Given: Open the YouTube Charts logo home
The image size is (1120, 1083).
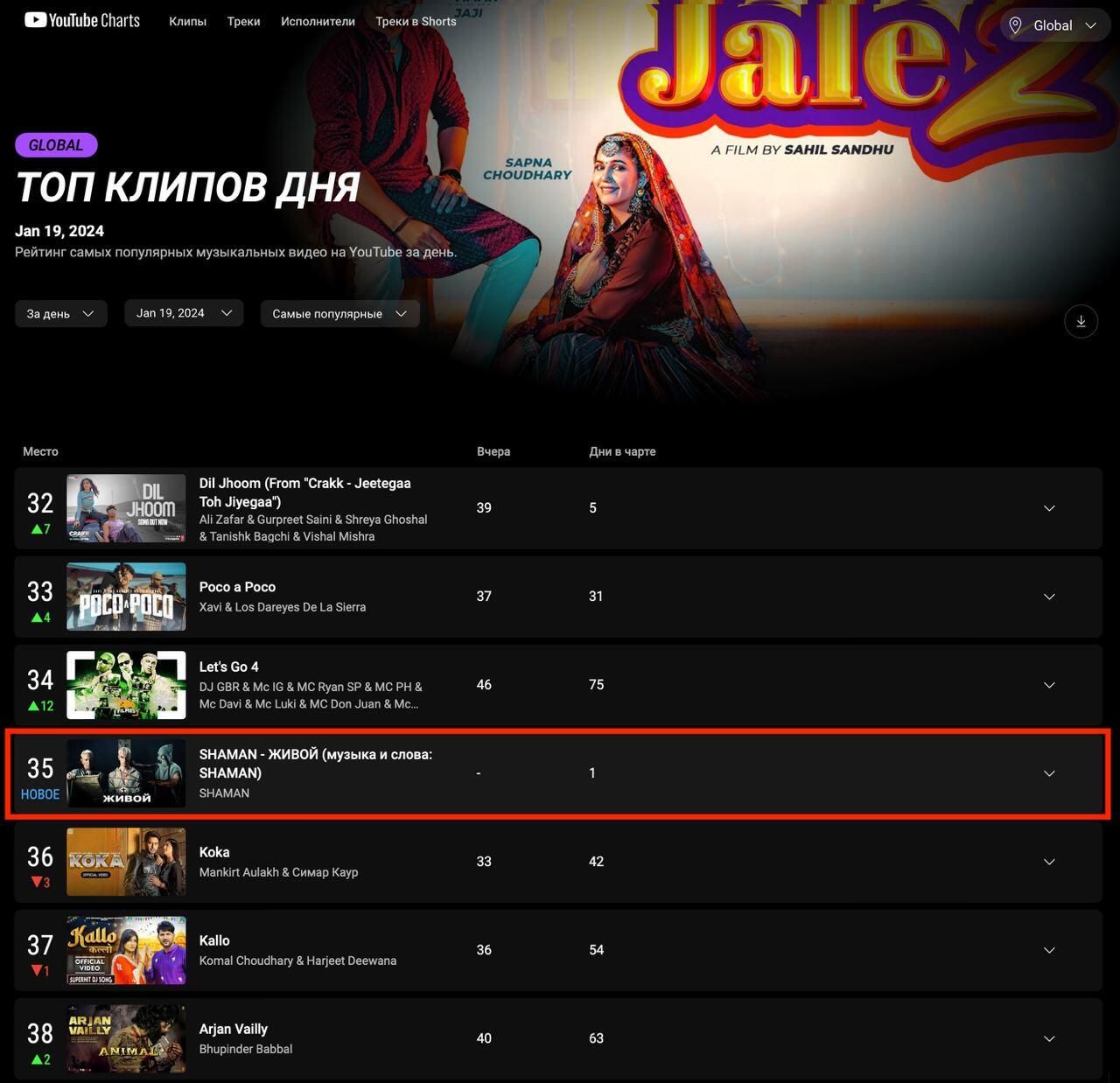Looking at the screenshot, I should click(81, 20).
